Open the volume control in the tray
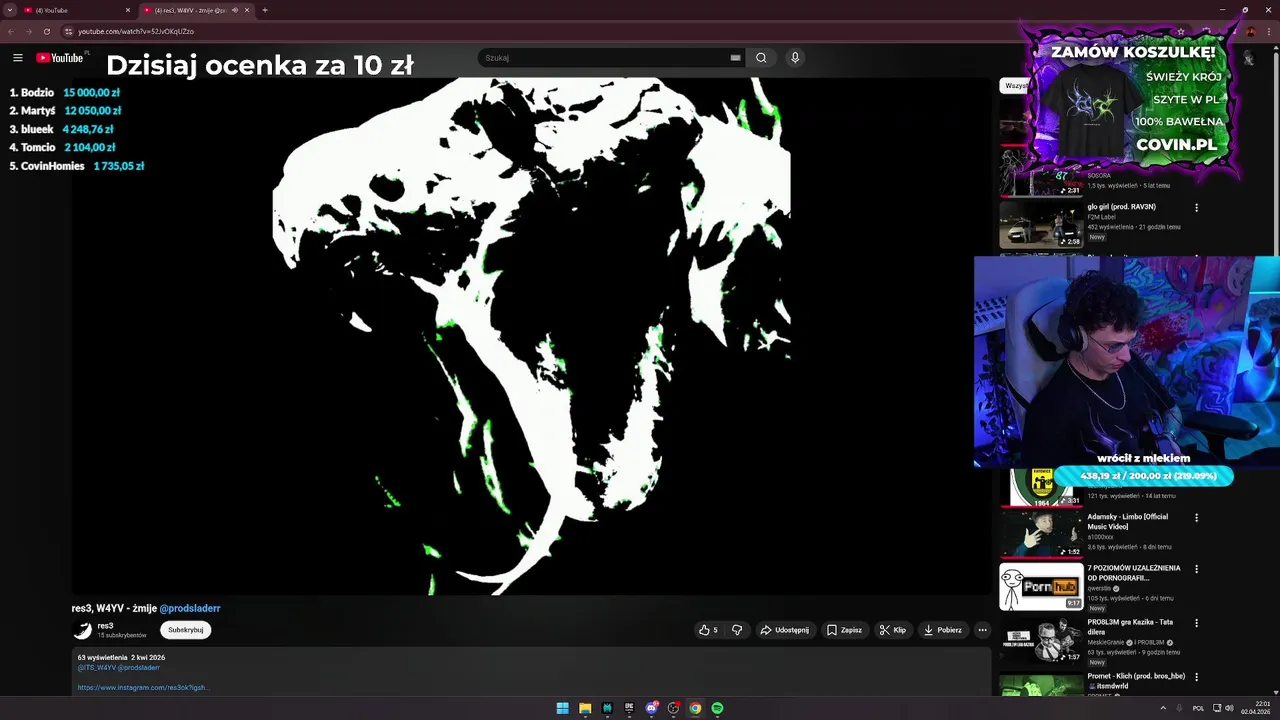Image resolution: width=1280 pixels, height=720 pixels. (x=1229, y=708)
